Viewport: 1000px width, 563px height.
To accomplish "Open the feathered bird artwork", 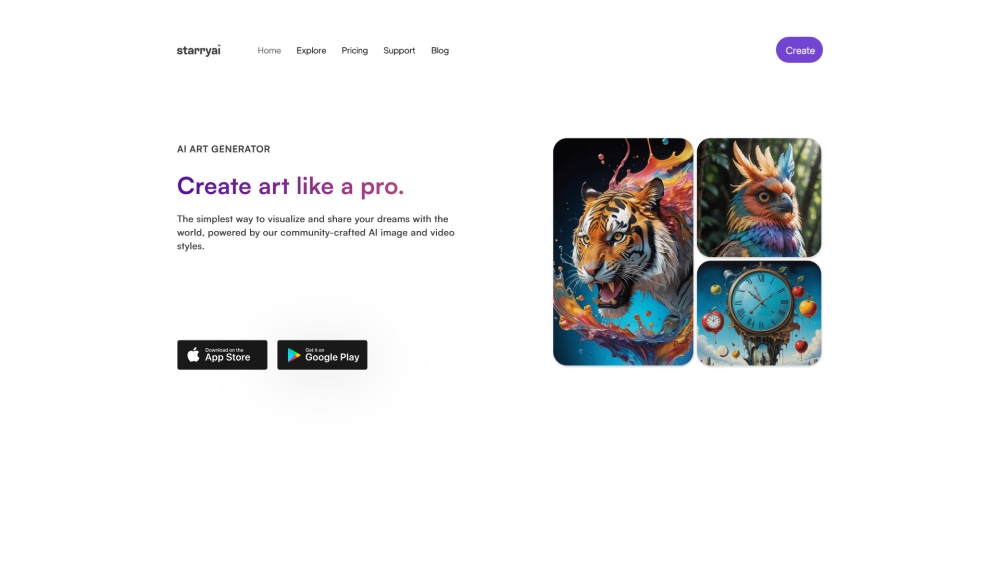I will 759,198.
